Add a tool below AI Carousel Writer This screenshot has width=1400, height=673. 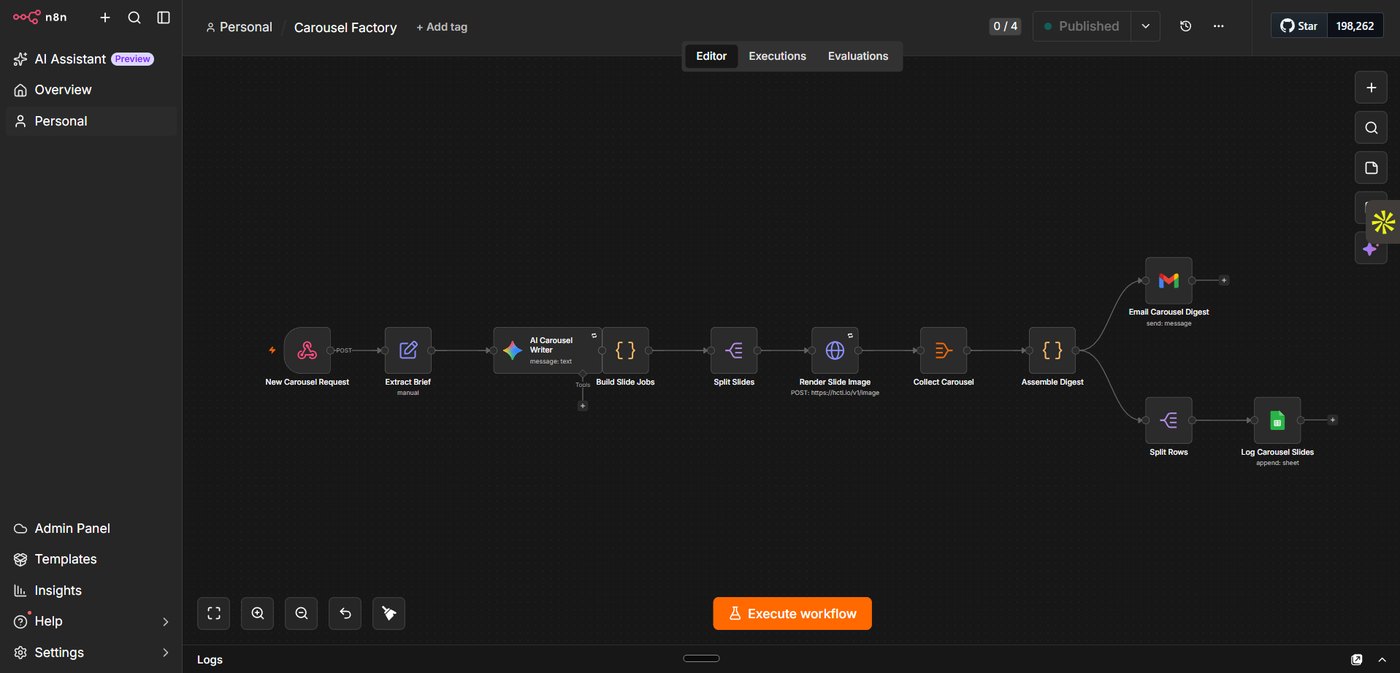pyautogui.click(x=583, y=405)
